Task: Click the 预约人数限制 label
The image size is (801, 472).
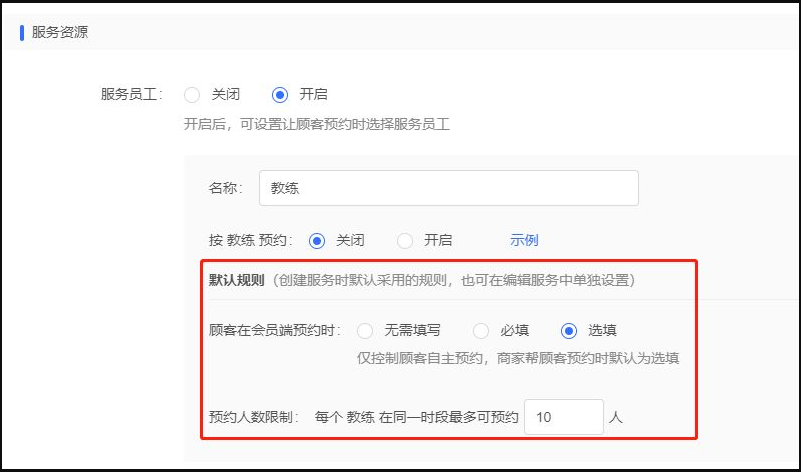Action: tap(253, 417)
